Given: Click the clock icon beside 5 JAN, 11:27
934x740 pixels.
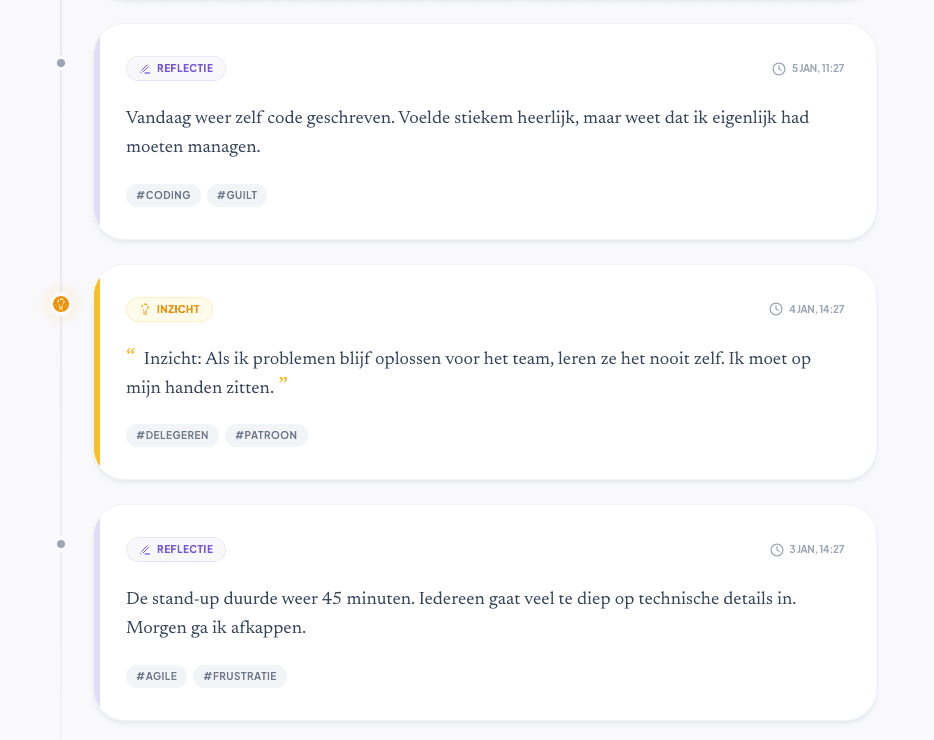Looking at the screenshot, I should tap(777, 68).
